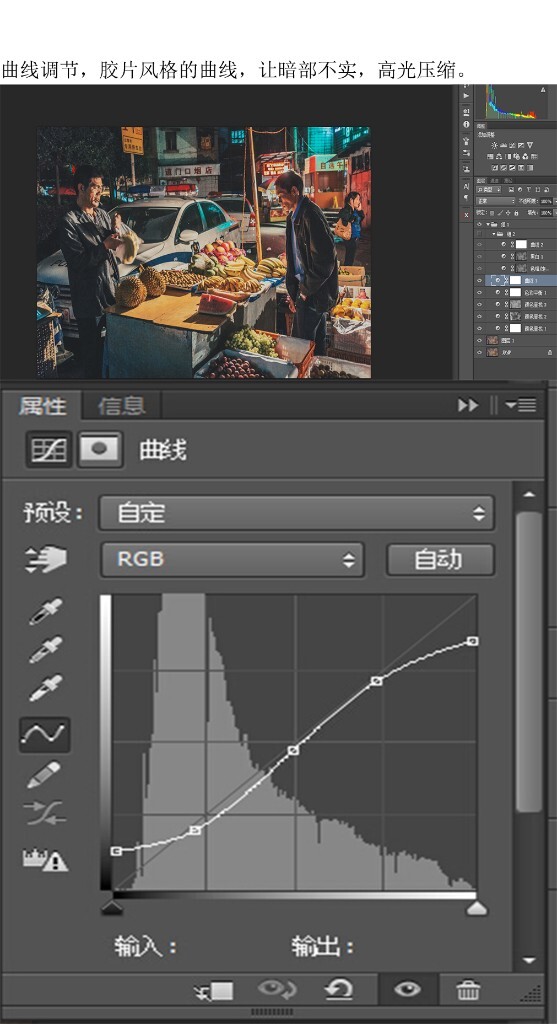Open the RGB channel dropdown
The image size is (557, 1024).
pyautogui.click(x=232, y=560)
